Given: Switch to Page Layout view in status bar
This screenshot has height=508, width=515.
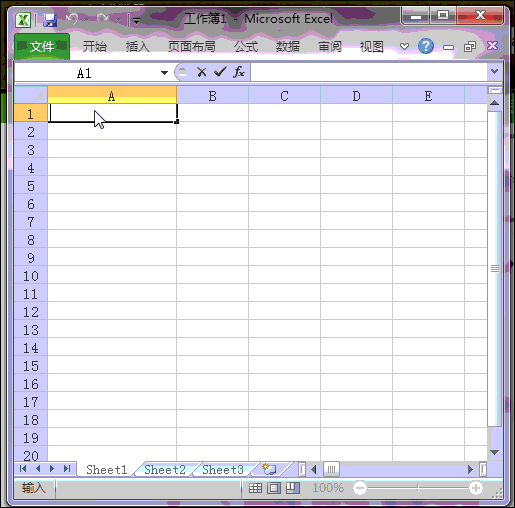Looking at the screenshot, I should 274,488.
